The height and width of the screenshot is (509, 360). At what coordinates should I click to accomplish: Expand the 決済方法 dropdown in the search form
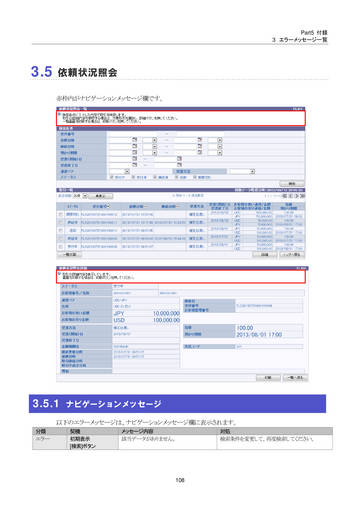(x=252, y=171)
